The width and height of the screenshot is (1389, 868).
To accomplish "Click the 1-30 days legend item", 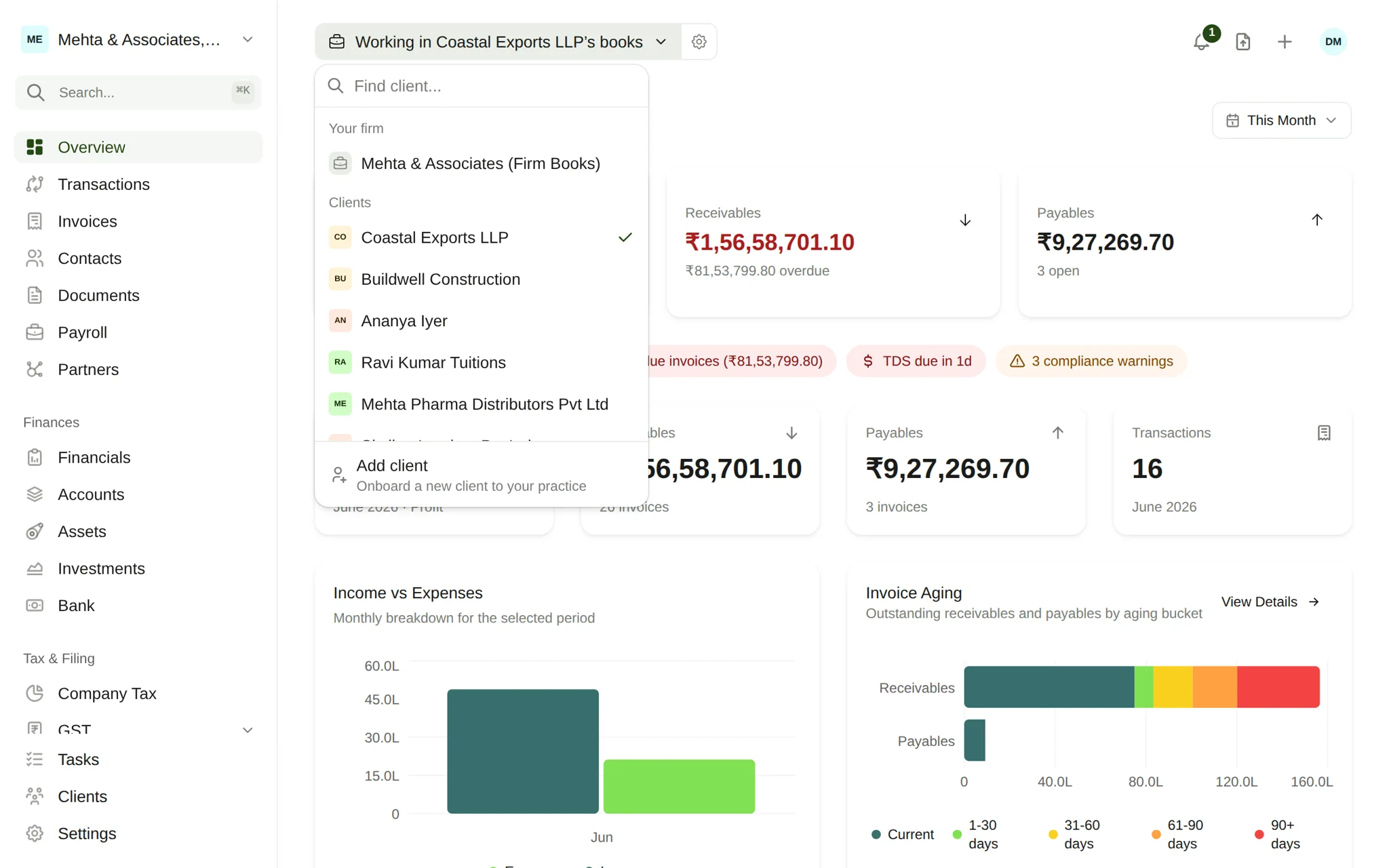I will pos(975,834).
